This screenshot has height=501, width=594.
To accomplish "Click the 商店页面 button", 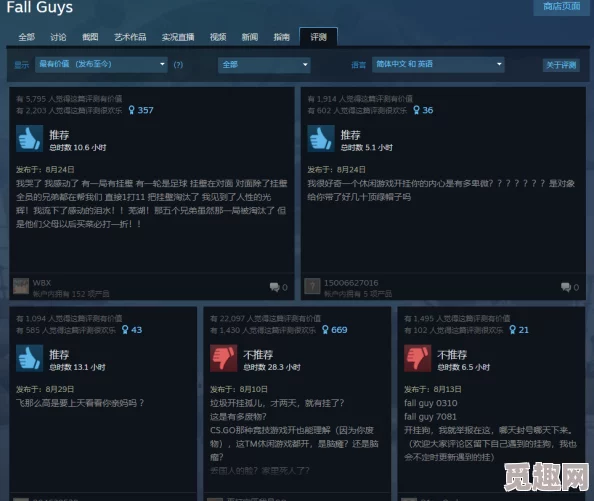I will pos(561,7).
